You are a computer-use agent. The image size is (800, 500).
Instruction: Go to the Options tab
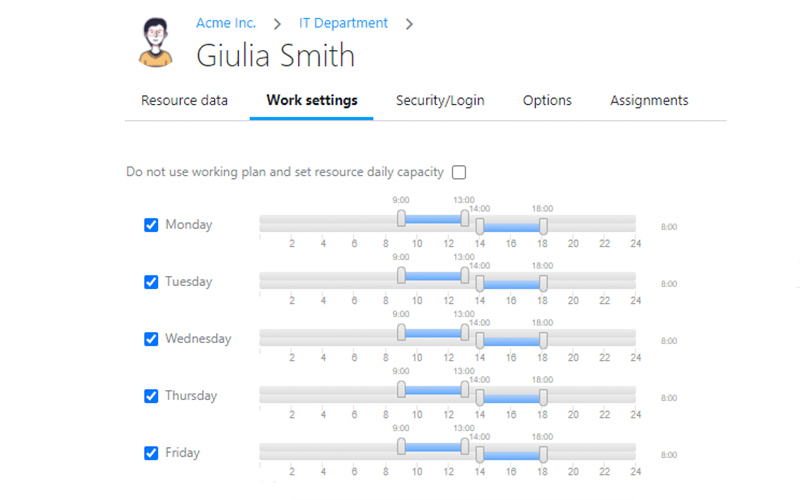pyautogui.click(x=547, y=100)
